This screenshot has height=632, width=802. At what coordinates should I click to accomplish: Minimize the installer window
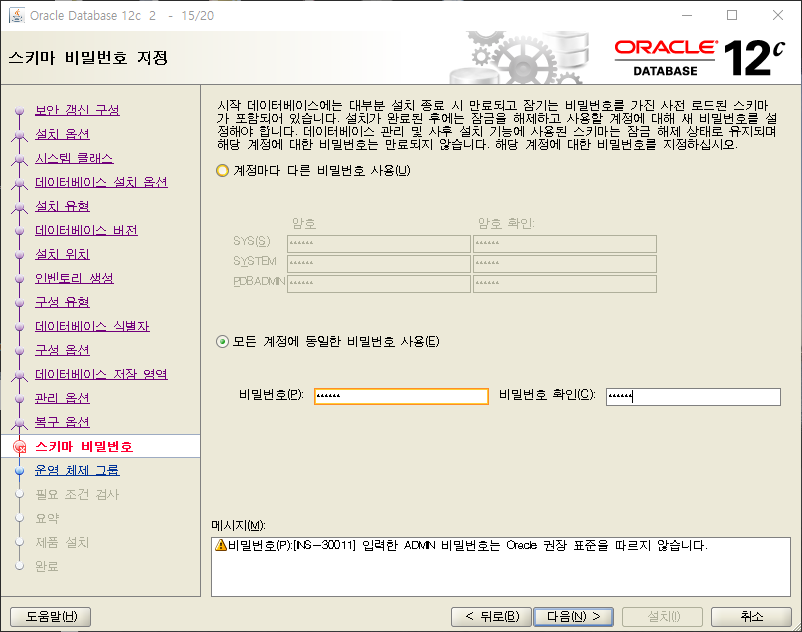click(687, 15)
